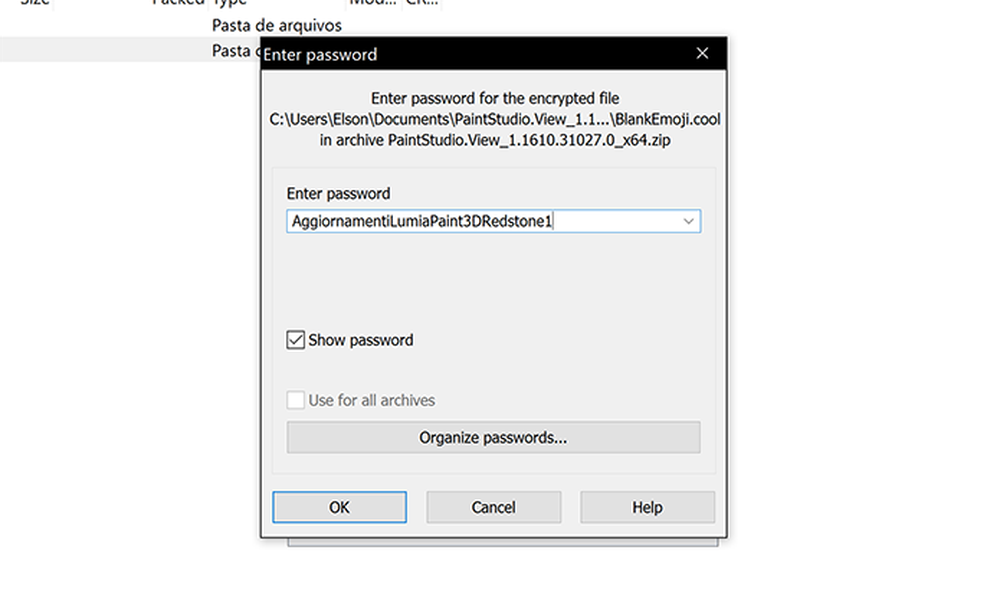Sort by the Packed column header
1000x612 pixels.
pyautogui.click(x=178, y=3)
